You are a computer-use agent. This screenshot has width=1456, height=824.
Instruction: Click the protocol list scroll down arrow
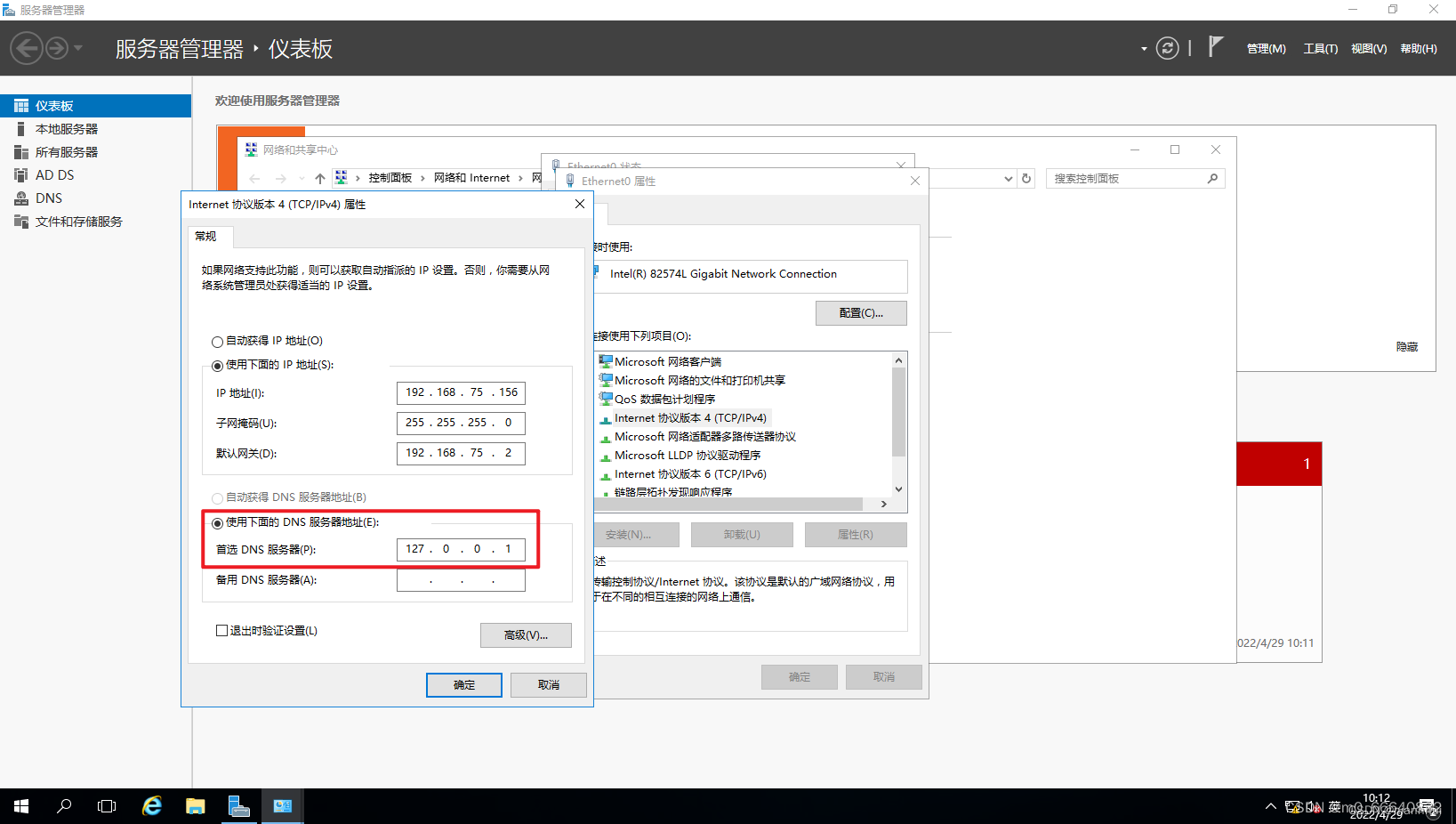point(898,489)
